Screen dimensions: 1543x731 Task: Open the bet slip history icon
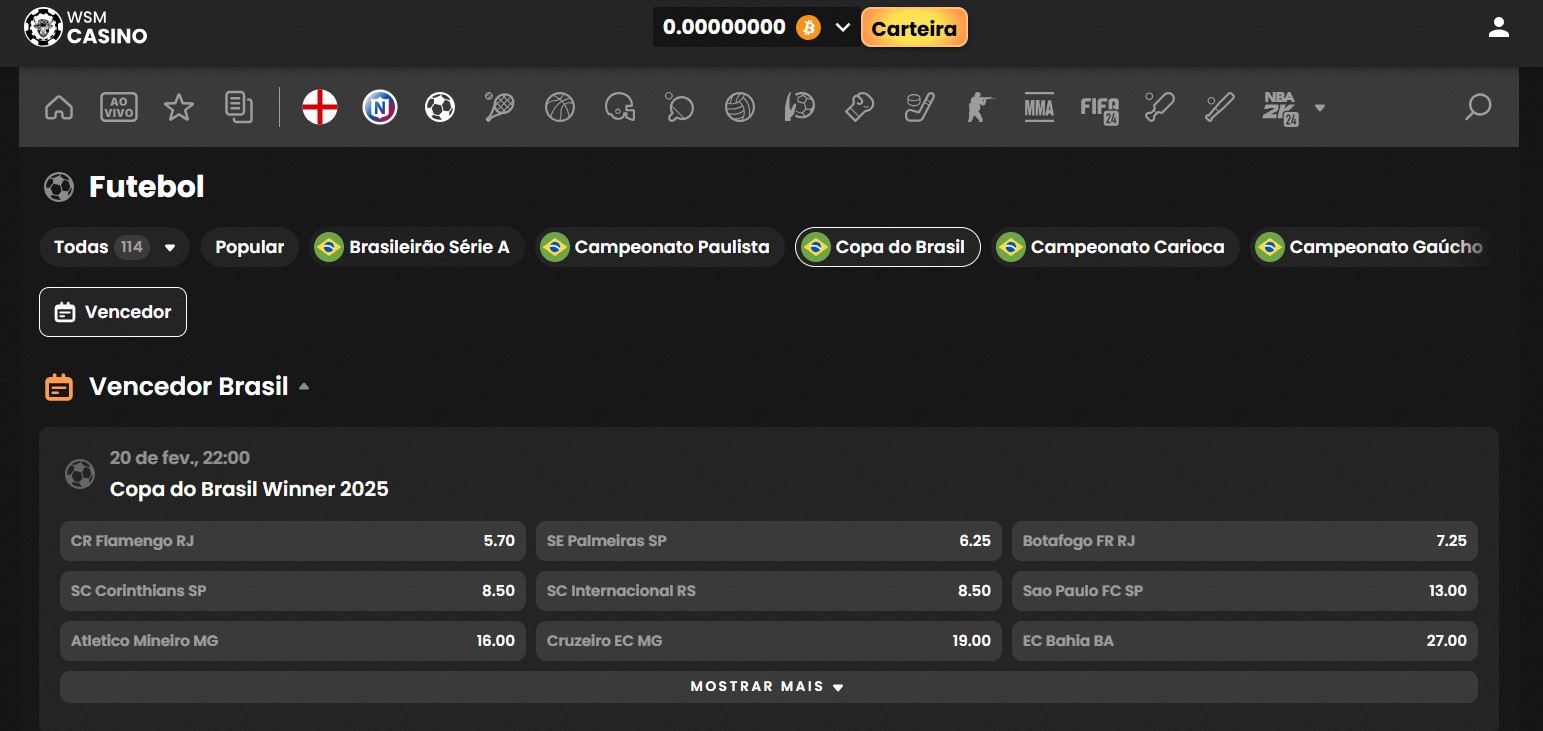click(x=239, y=107)
